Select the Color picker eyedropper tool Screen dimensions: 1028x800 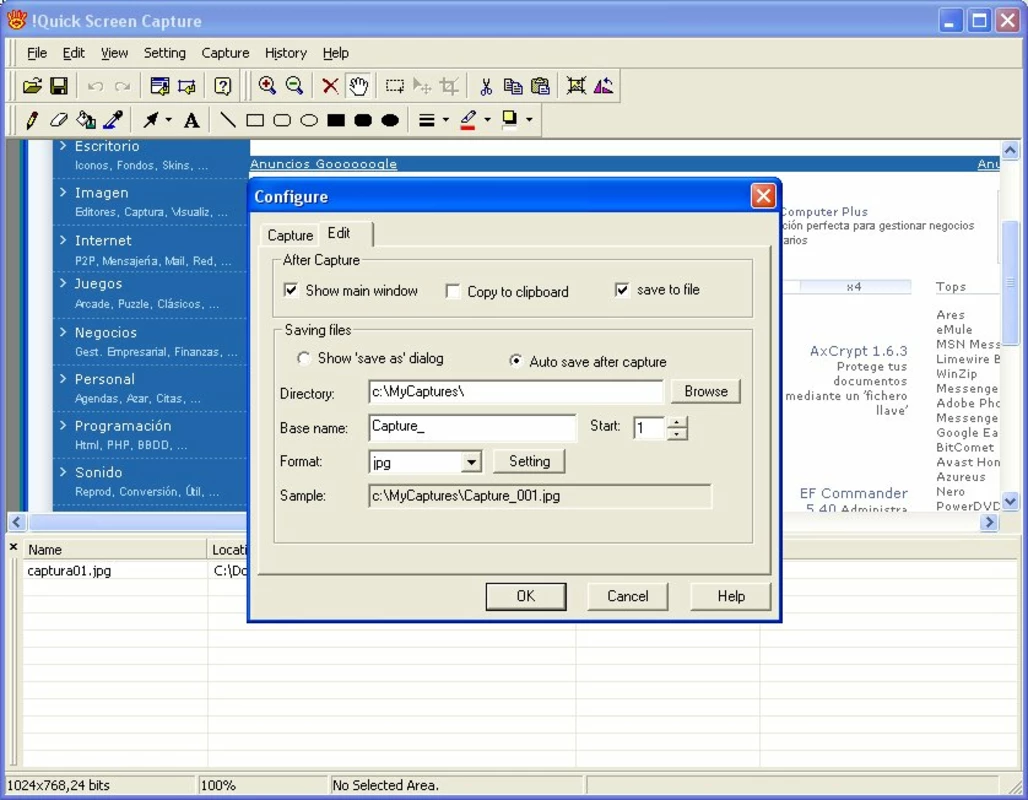[113, 120]
